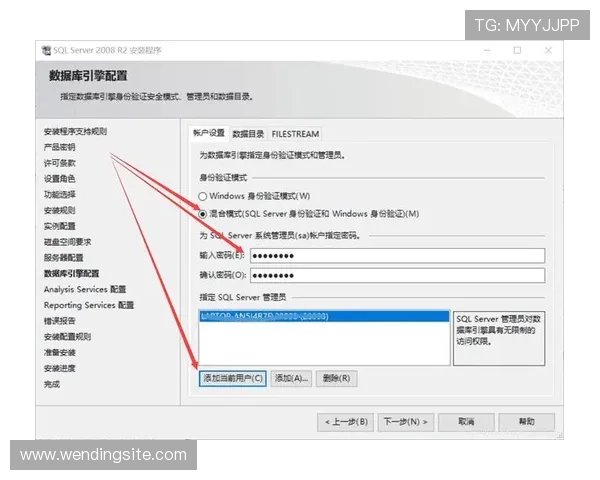Click 产品密钥 step in sidebar
600x480 pixels.
59,147
